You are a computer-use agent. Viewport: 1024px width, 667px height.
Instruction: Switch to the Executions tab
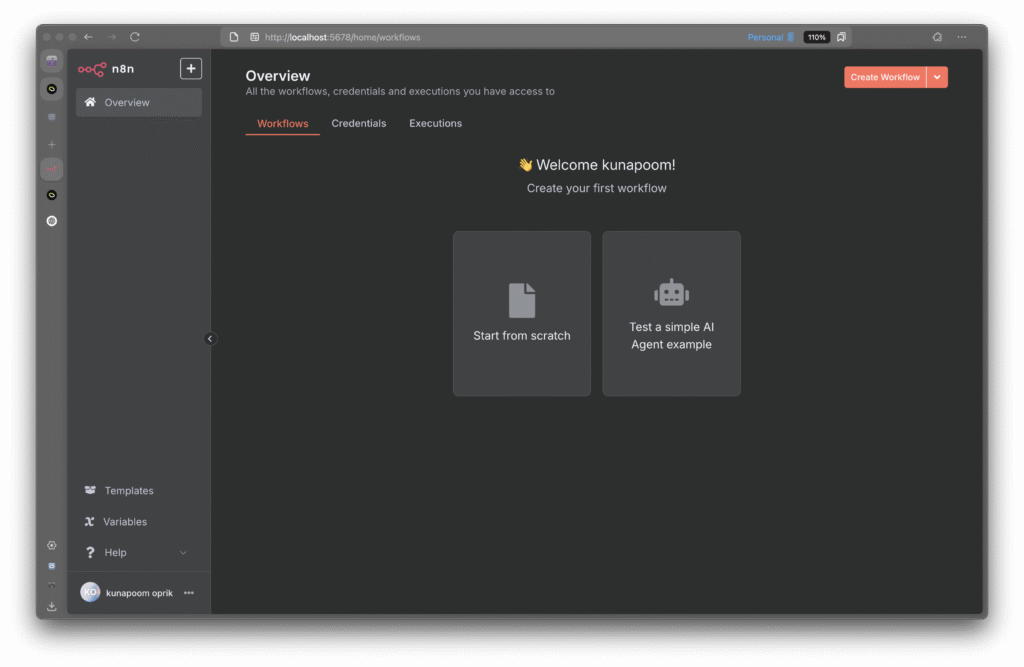435,124
